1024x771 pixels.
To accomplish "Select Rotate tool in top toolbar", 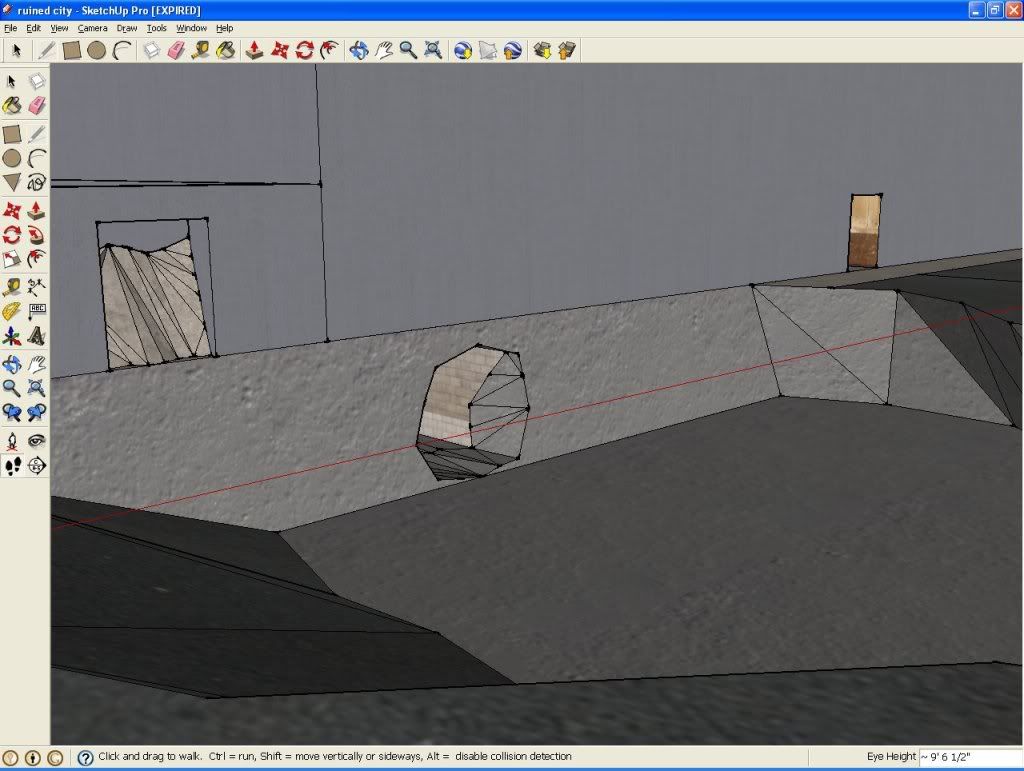I will click(x=304, y=50).
